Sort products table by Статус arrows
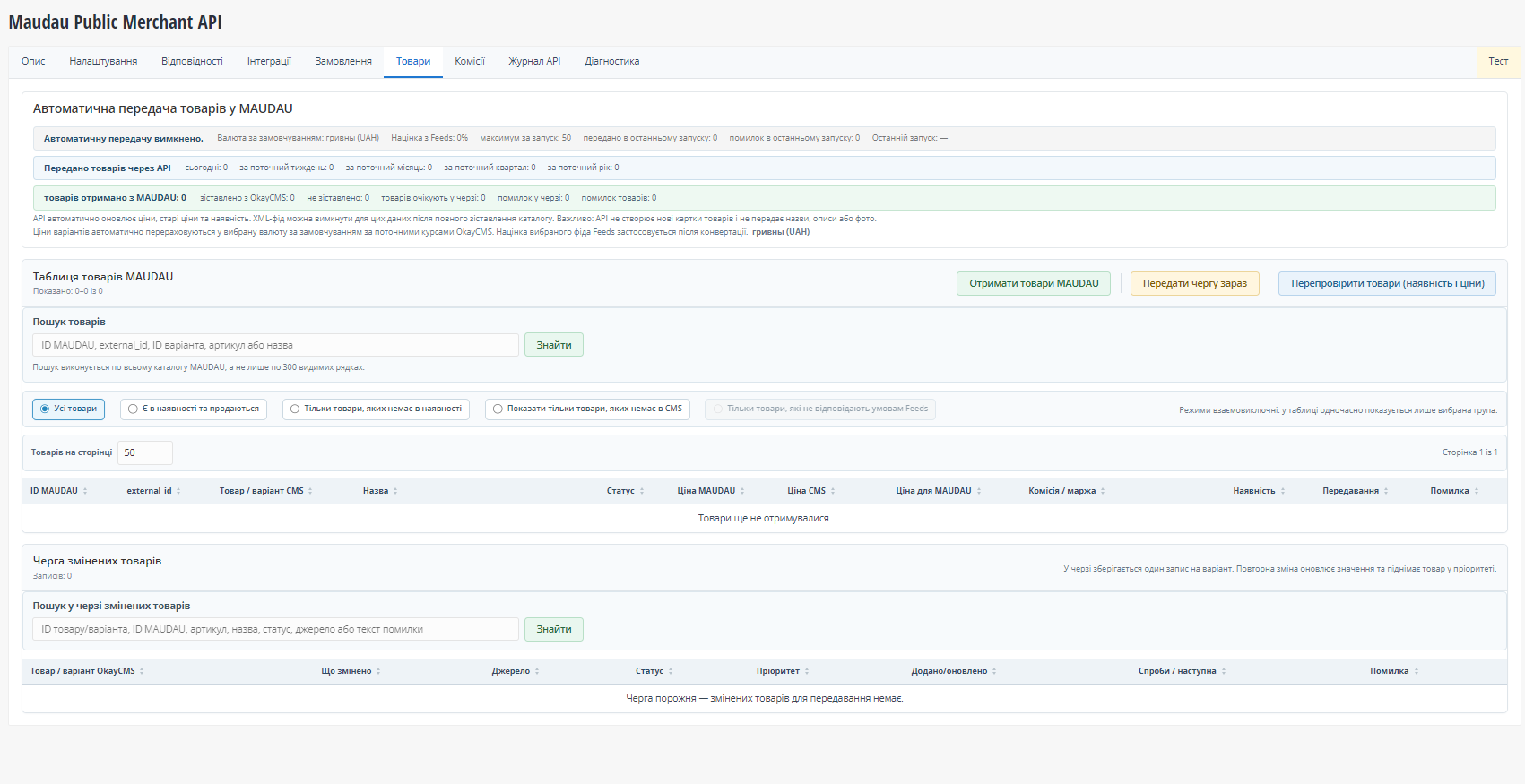 pyautogui.click(x=642, y=491)
